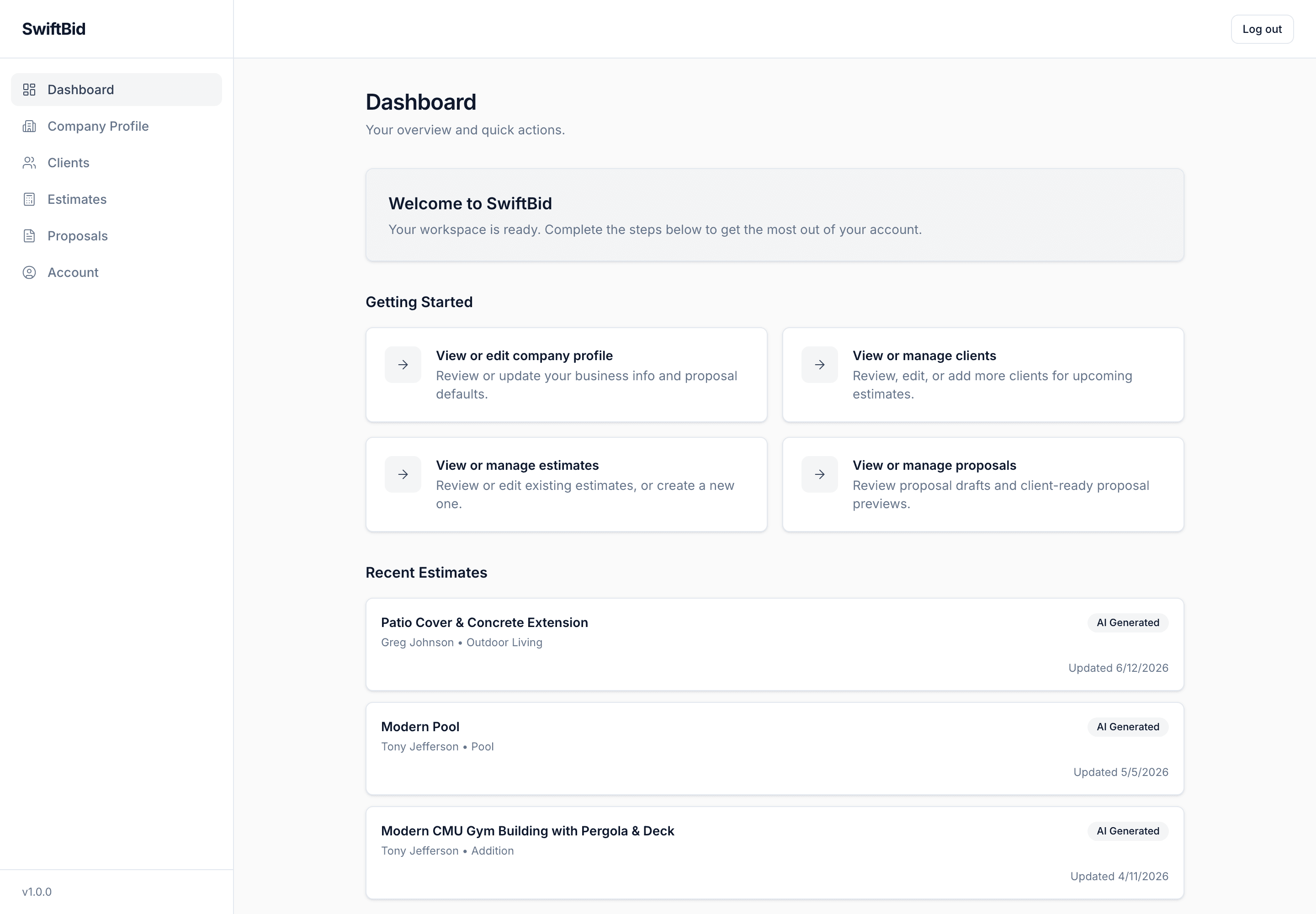Click the Account user circle icon
This screenshot has width=1316, height=914.
click(x=29, y=272)
